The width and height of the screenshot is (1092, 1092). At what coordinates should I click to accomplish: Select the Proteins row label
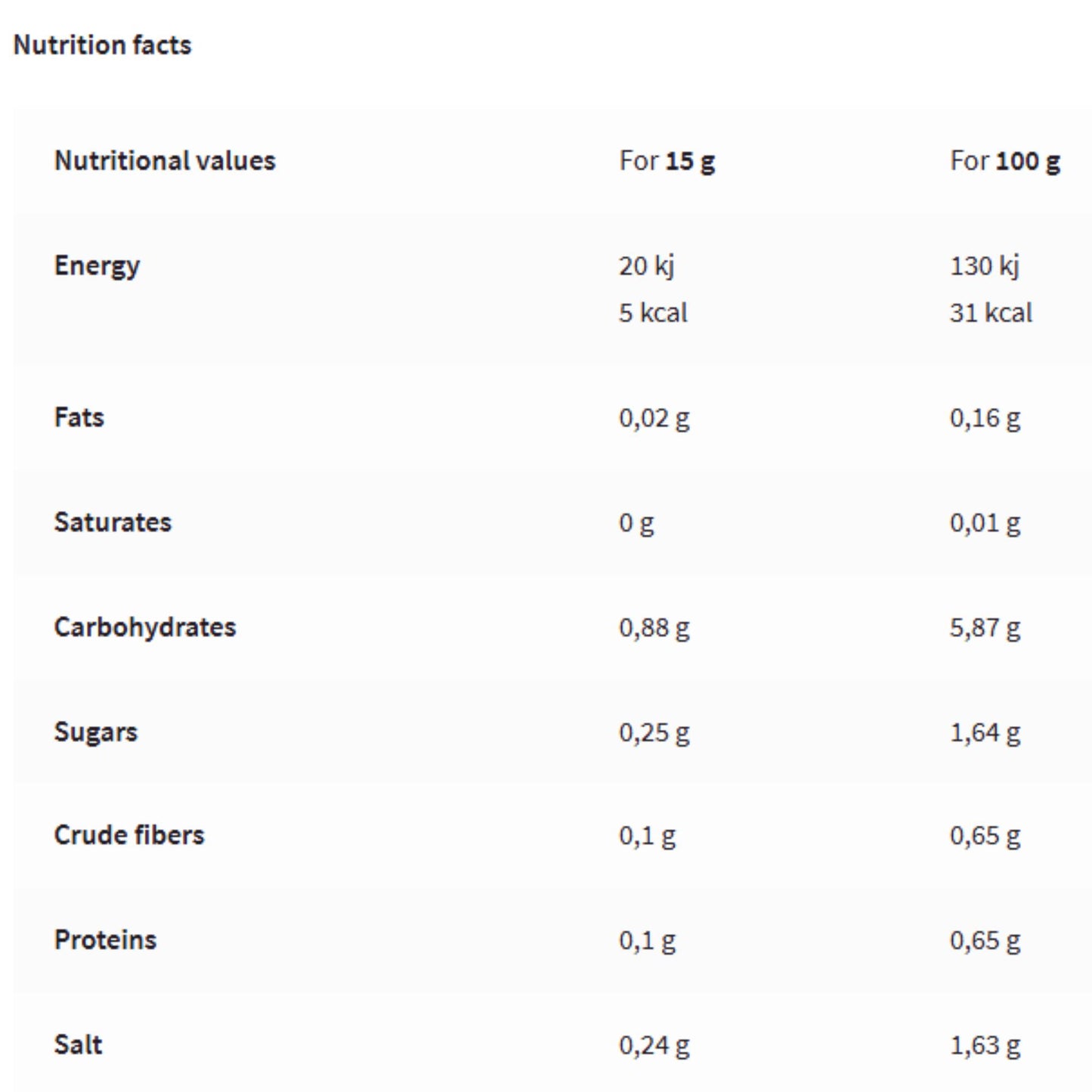[x=105, y=940]
